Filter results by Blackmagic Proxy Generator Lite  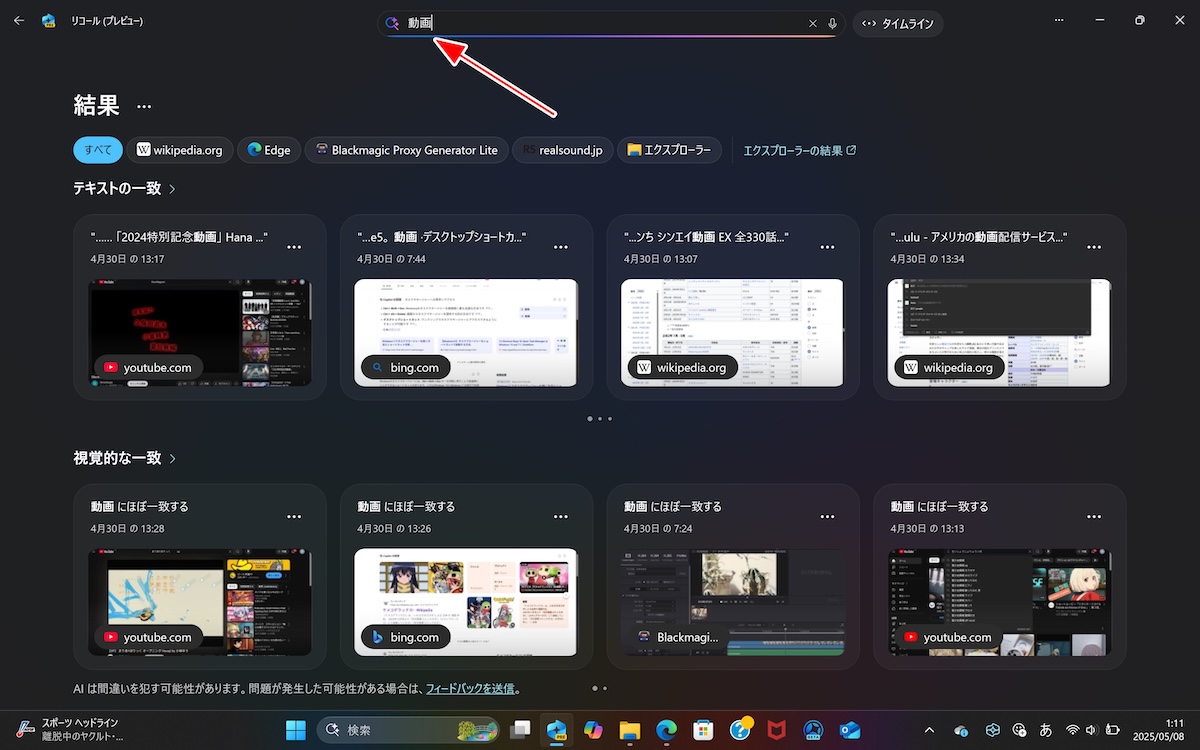click(x=406, y=150)
